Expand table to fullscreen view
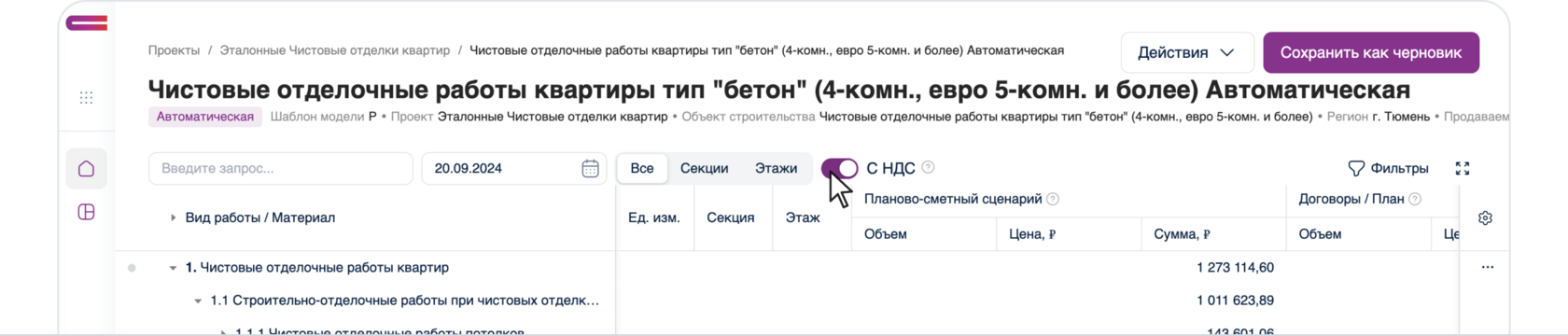 (x=1463, y=168)
